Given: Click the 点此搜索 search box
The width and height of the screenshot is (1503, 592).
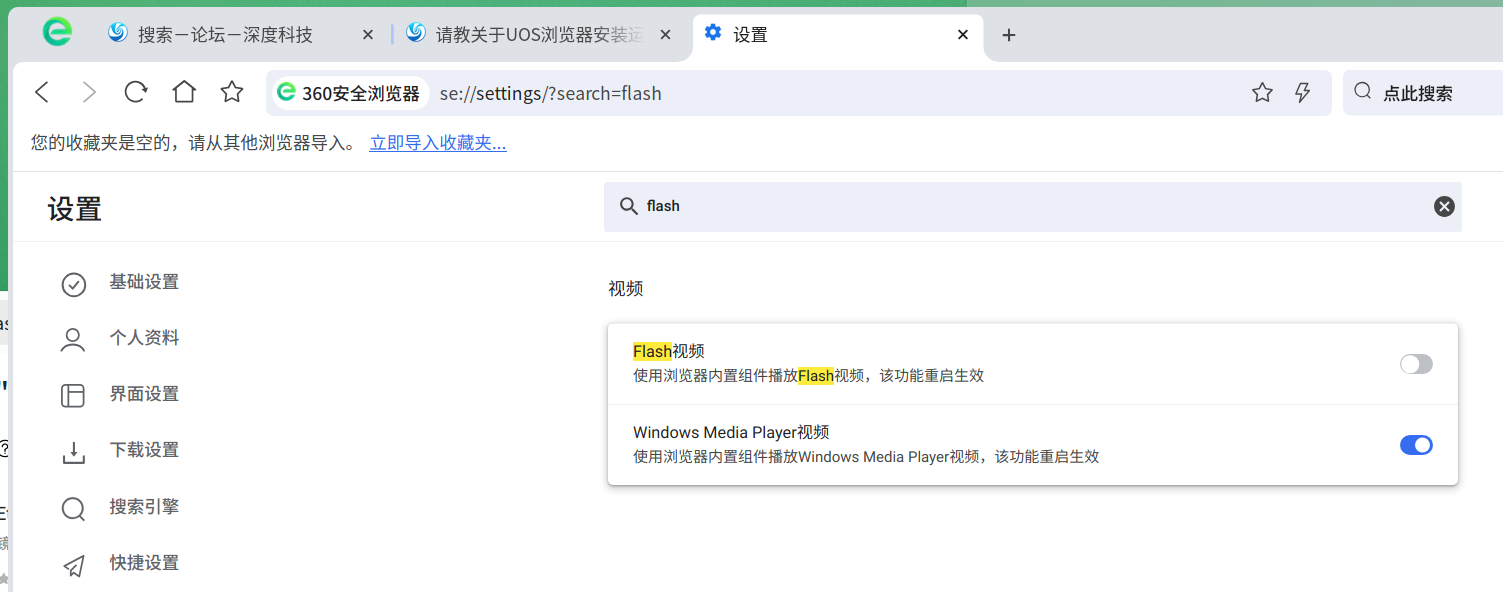Looking at the screenshot, I should (x=1422, y=93).
